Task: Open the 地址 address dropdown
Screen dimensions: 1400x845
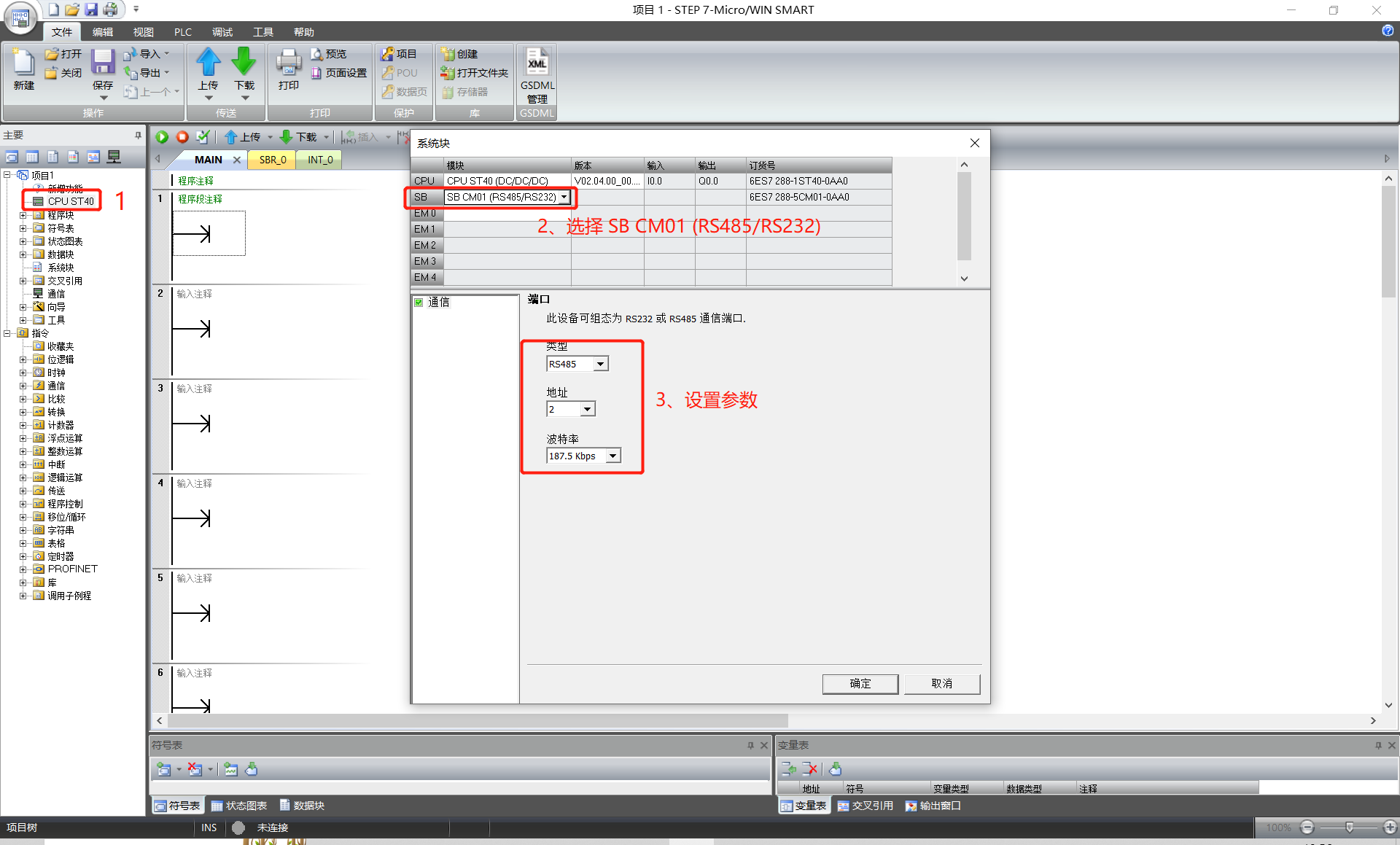Action: coord(588,409)
